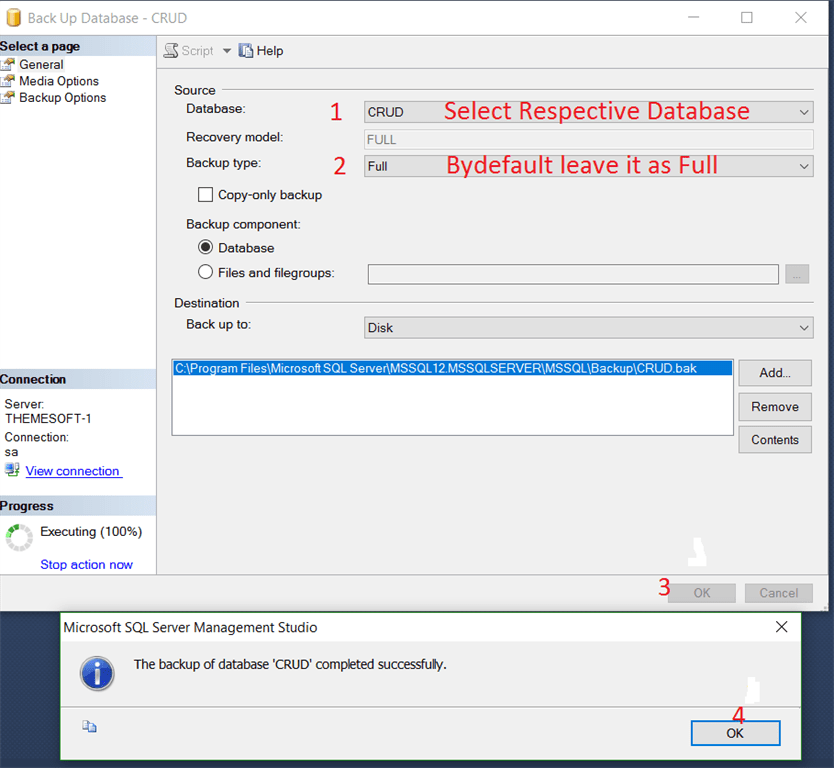Open the Backup Options page
Viewport: 834px width, 768px height.
[62, 97]
